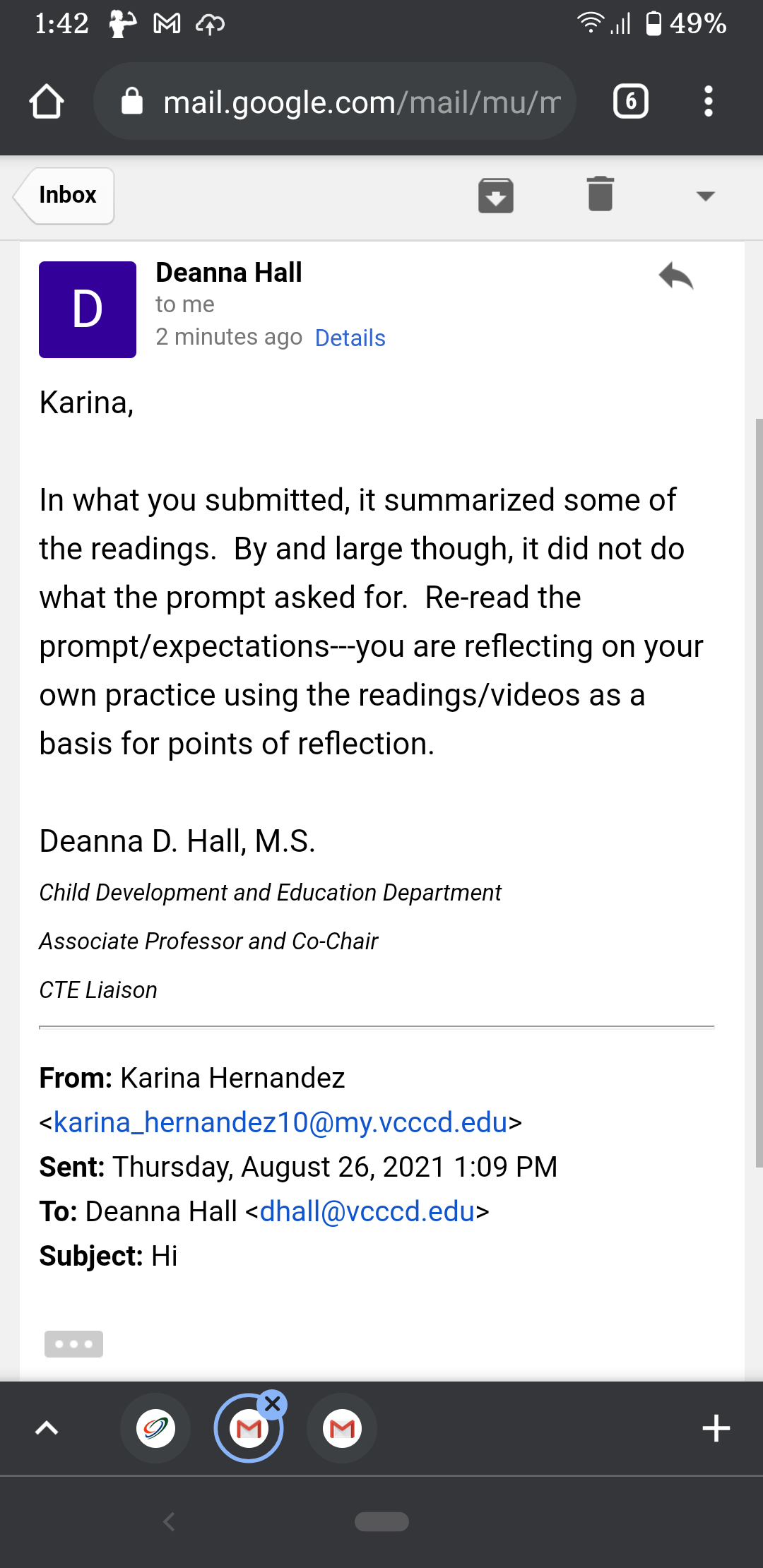Open the browser three-dot overflow menu

tap(708, 102)
